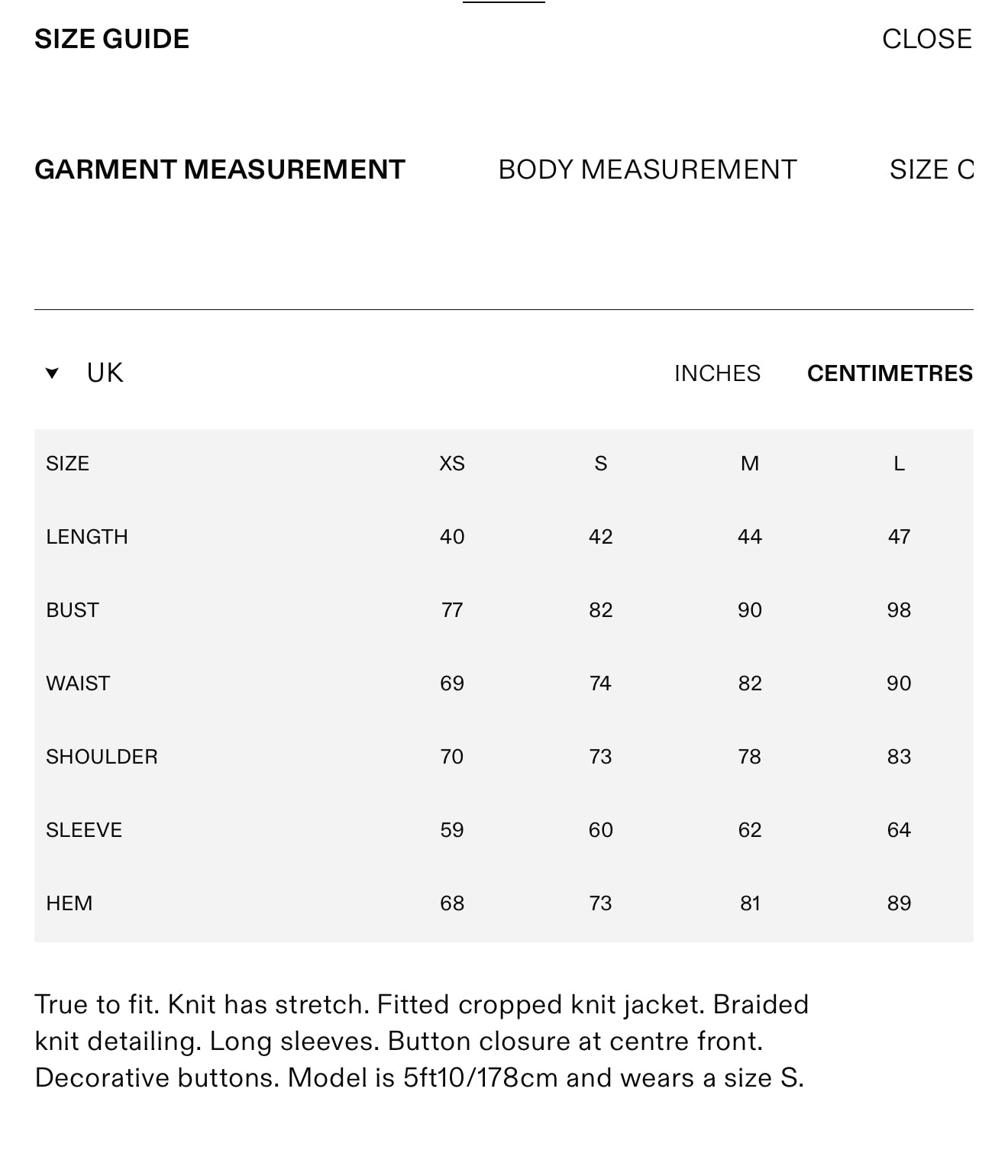Click the drag handle bar at top
This screenshot has width=1008, height=1176.
pyautogui.click(x=504, y=3)
